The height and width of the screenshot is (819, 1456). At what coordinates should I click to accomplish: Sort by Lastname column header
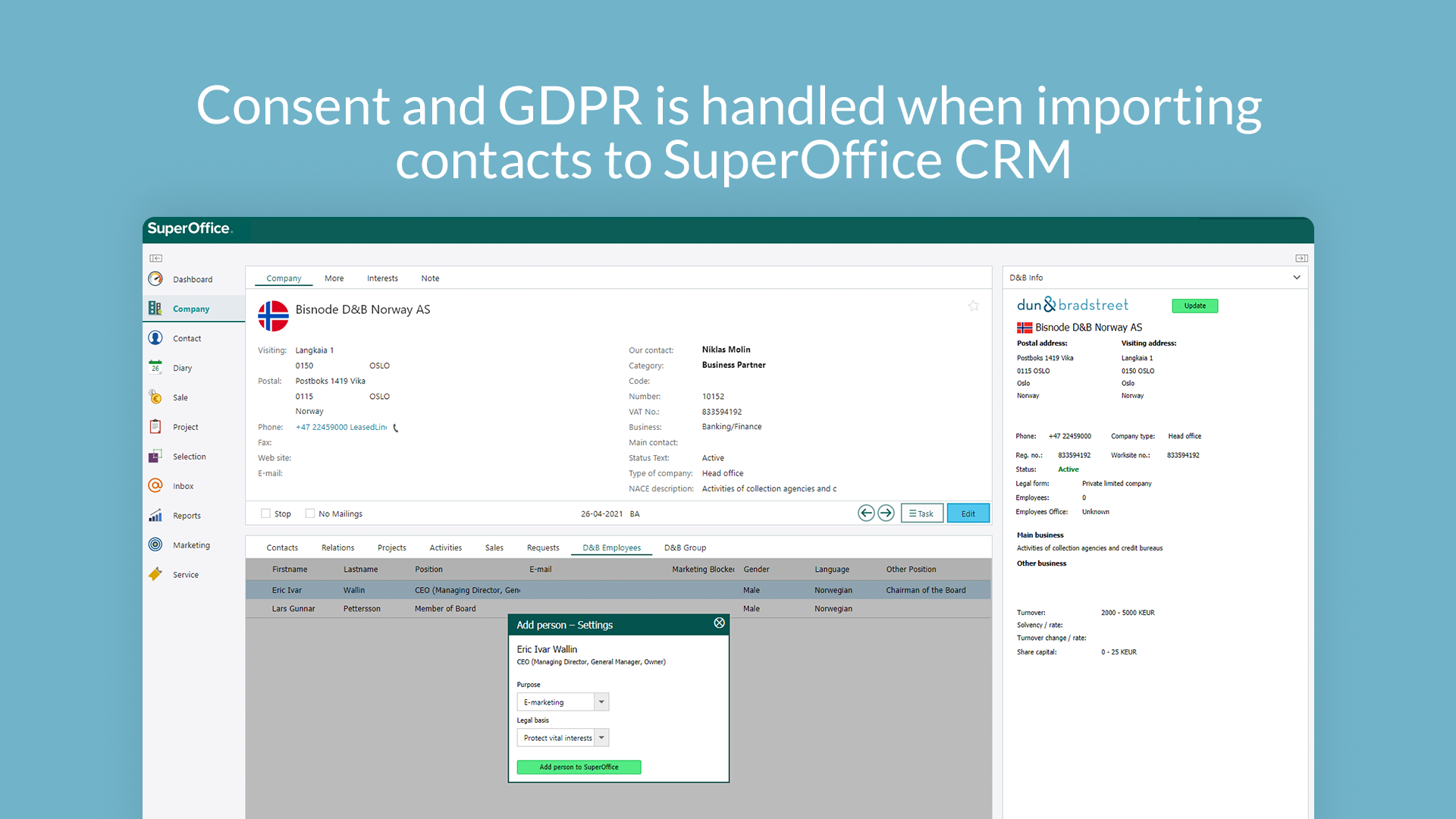tap(360, 570)
